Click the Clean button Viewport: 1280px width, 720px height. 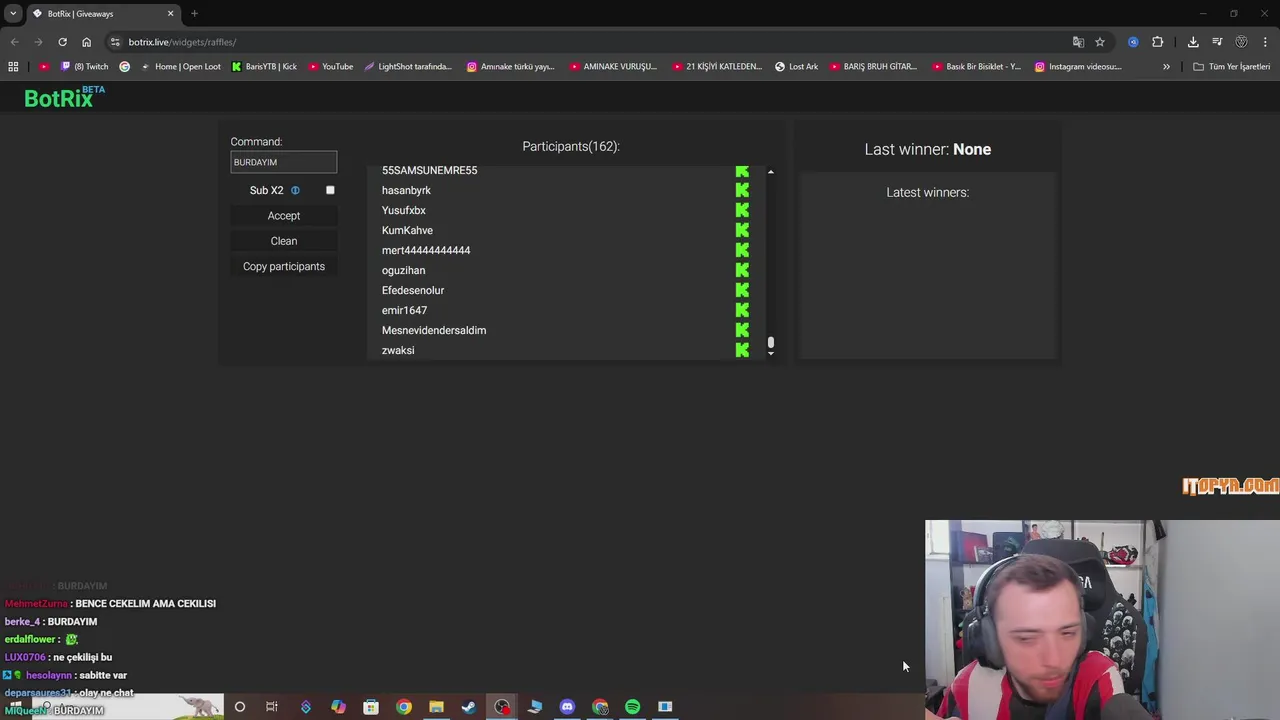[284, 241]
